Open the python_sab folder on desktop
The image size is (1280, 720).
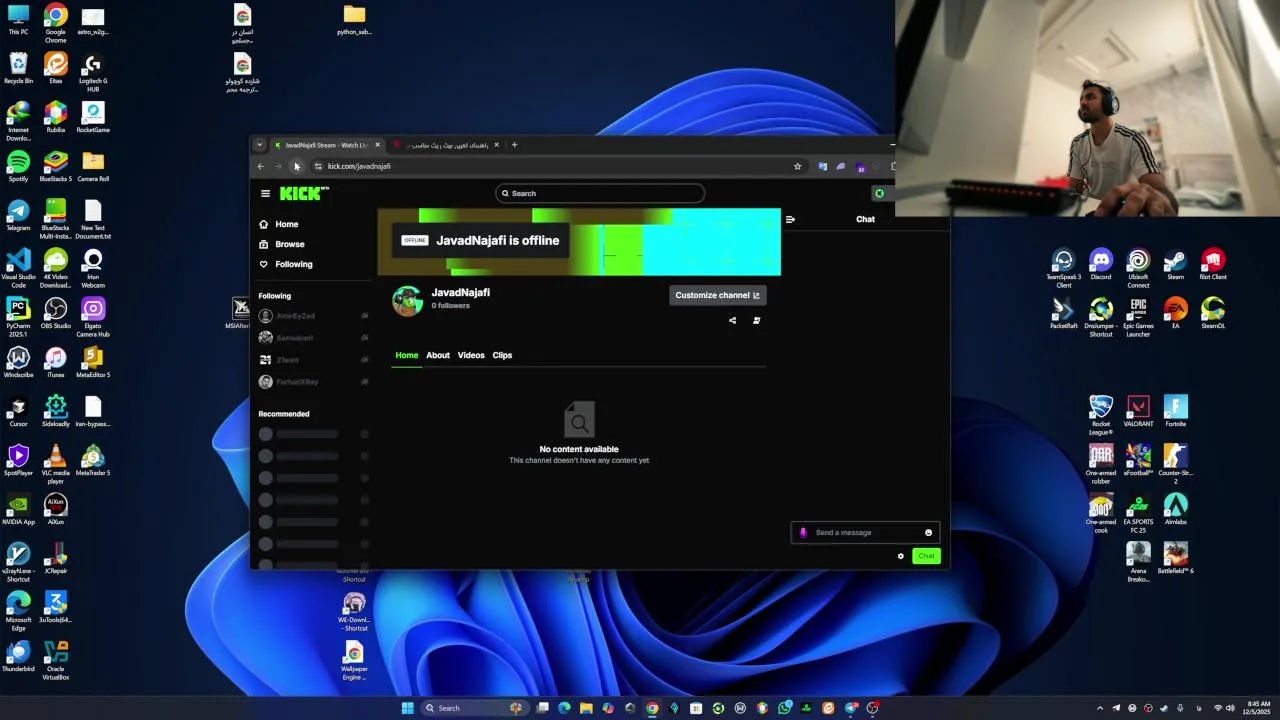354,20
